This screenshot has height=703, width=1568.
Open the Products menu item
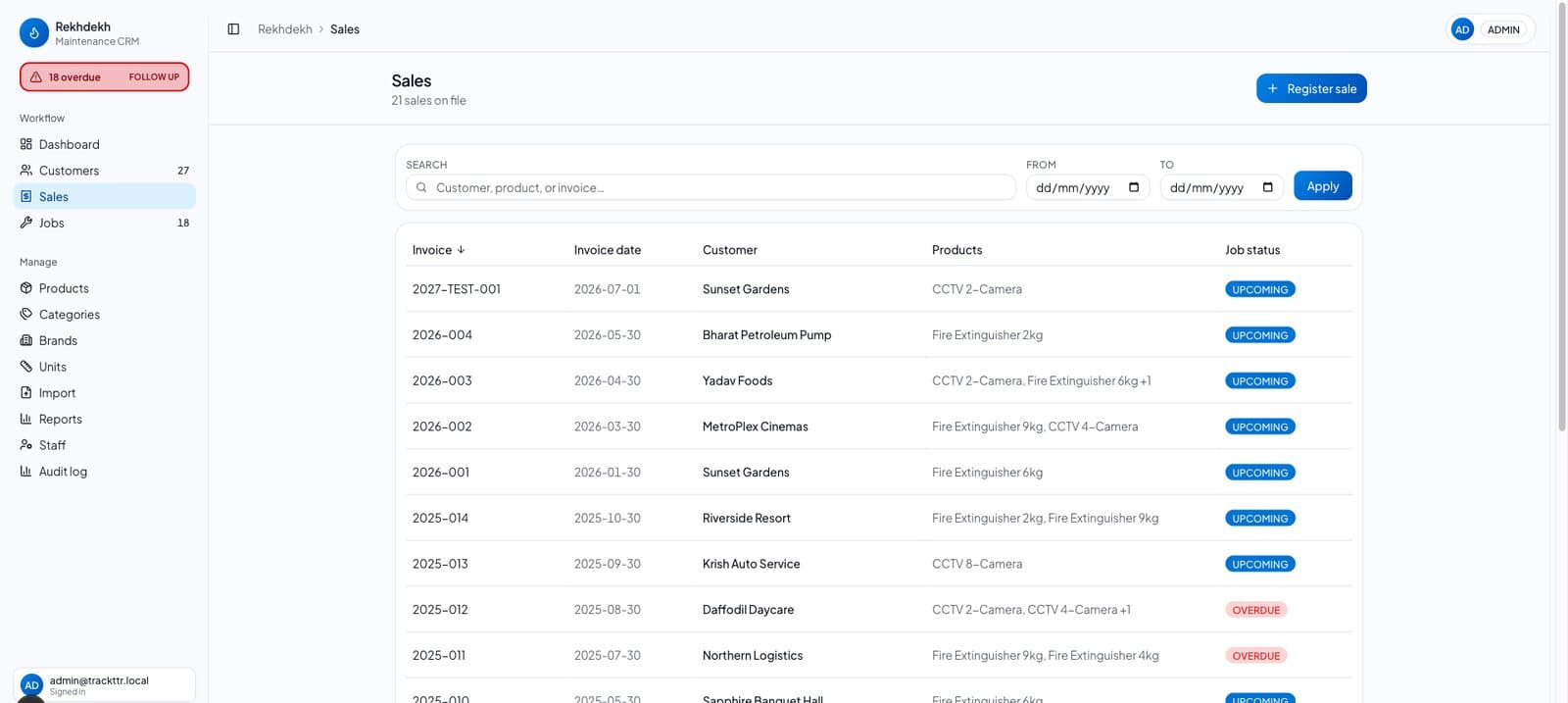pyautogui.click(x=105, y=288)
